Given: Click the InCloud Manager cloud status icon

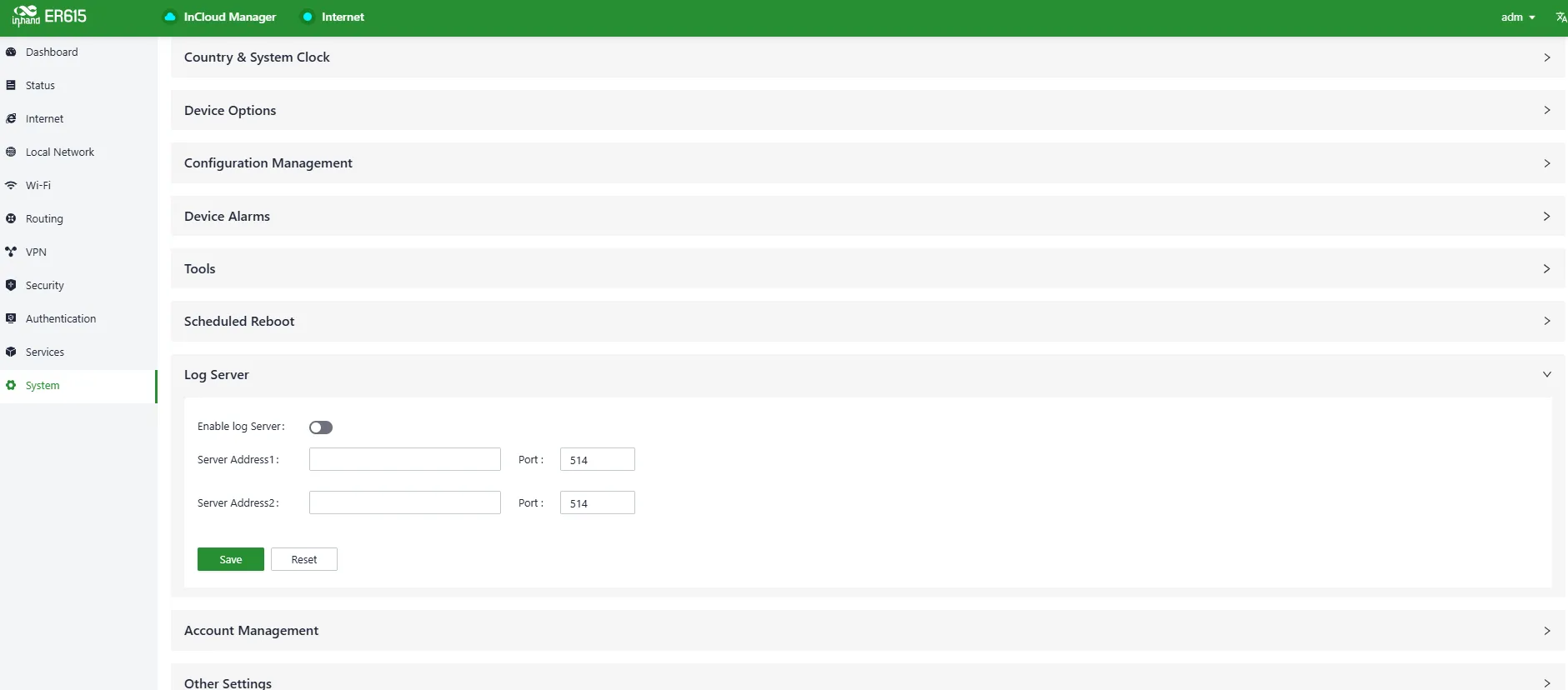Looking at the screenshot, I should click(170, 17).
